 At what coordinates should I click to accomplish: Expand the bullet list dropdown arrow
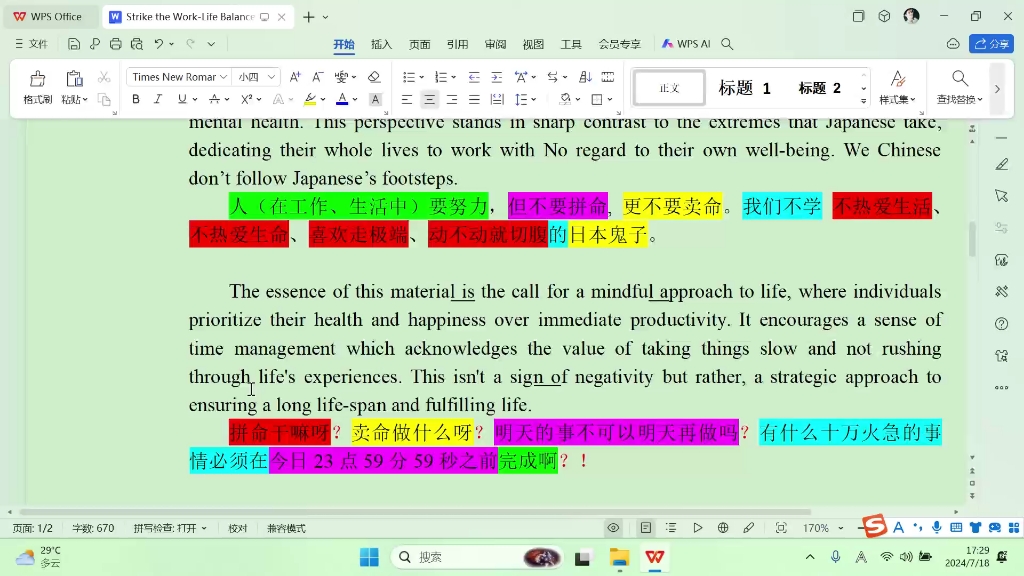(421, 78)
